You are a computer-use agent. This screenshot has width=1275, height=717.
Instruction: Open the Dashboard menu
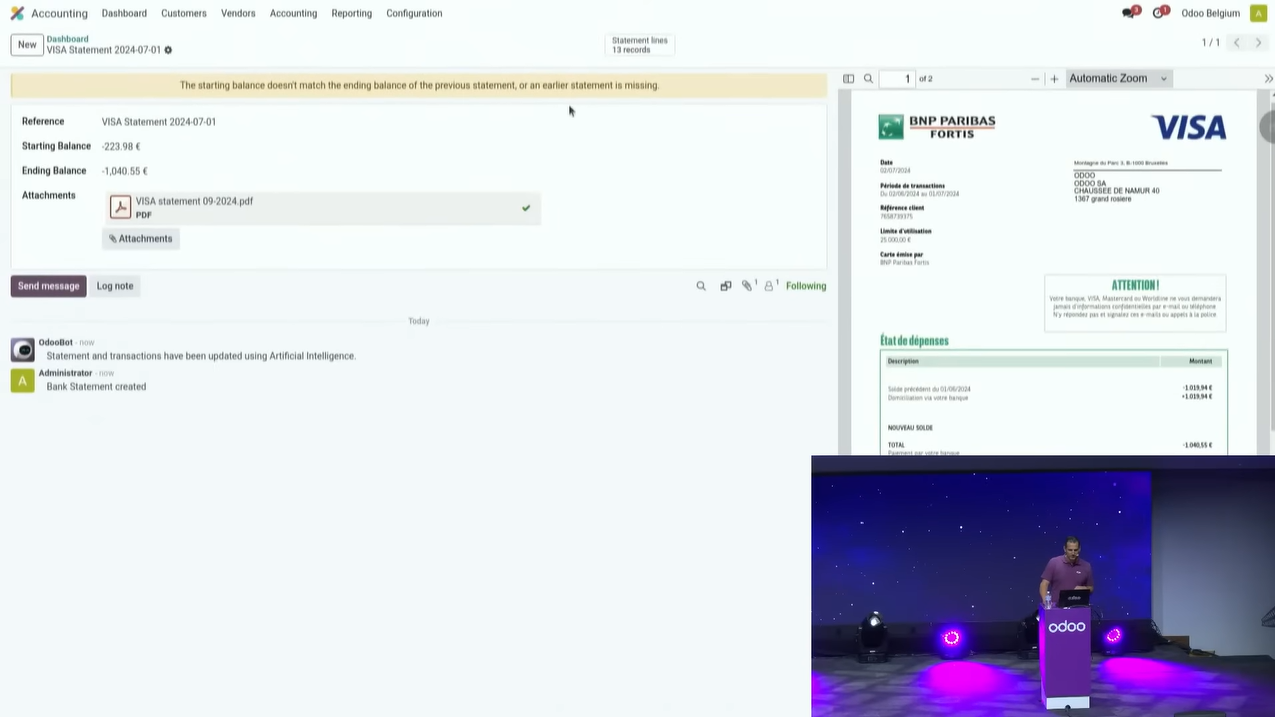[x=124, y=13]
